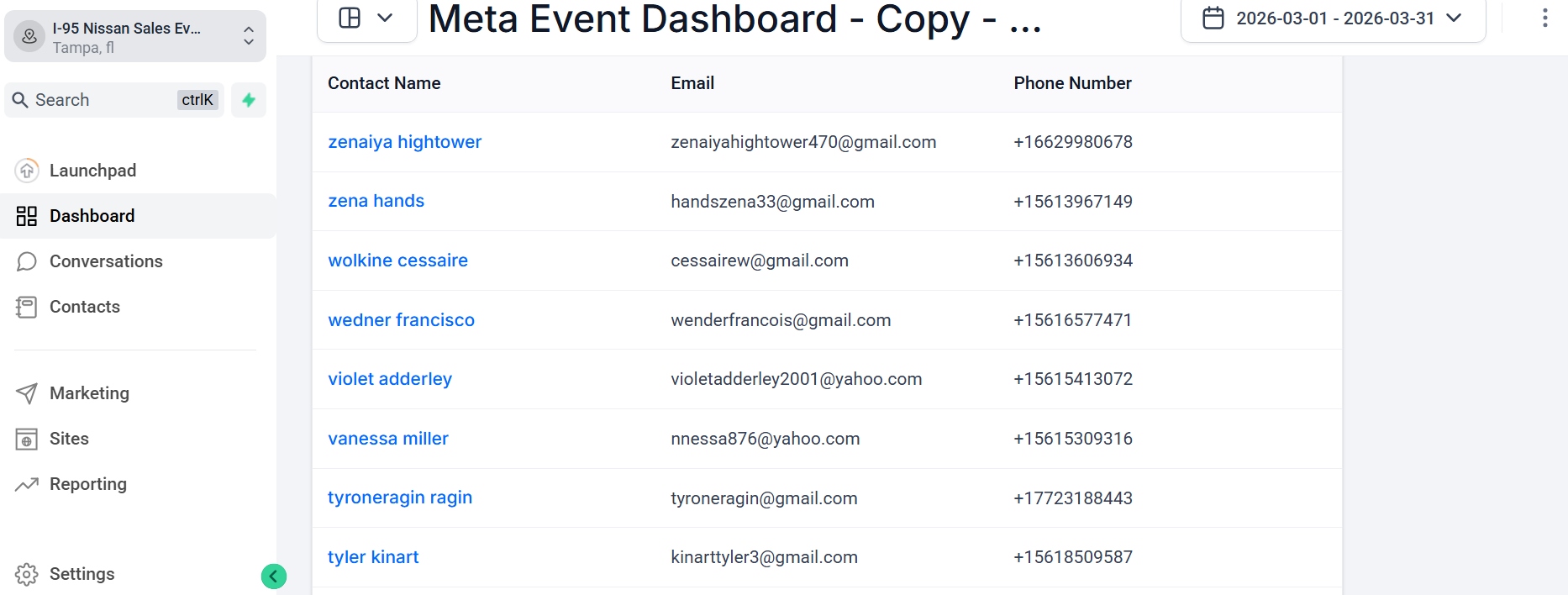Click the Conversations chat bubble icon
Image resolution: width=1568 pixels, height=595 pixels.
click(x=27, y=261)
